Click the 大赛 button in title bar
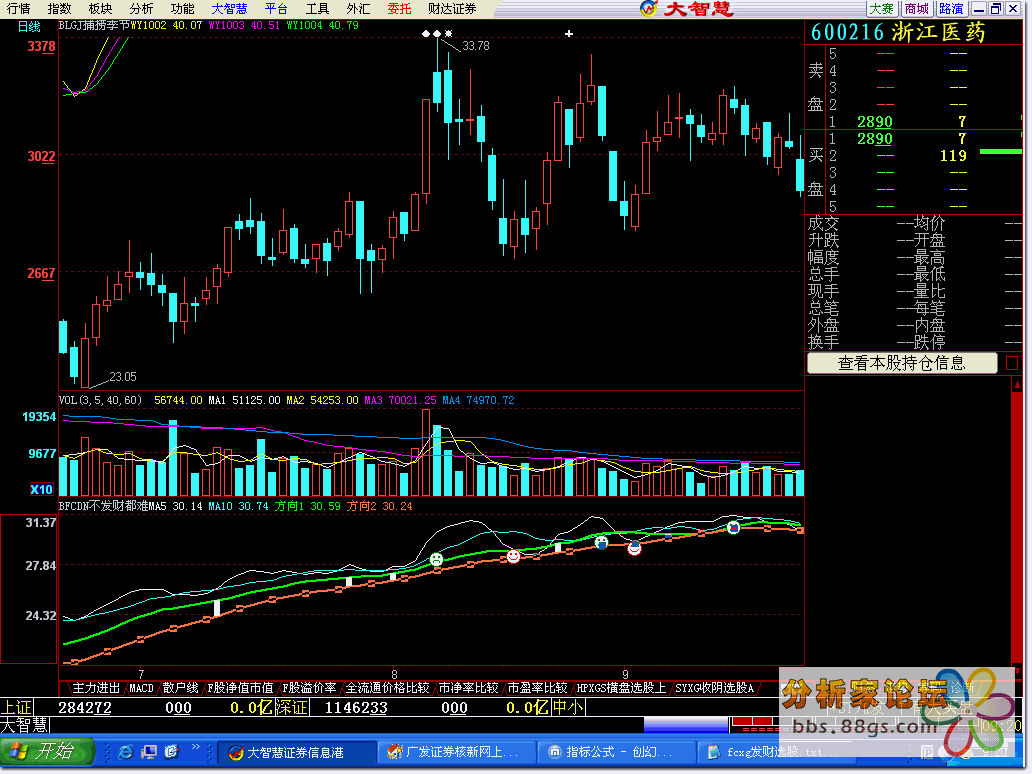The width and height of the screenshot is (1032, 774). point(881,9)
